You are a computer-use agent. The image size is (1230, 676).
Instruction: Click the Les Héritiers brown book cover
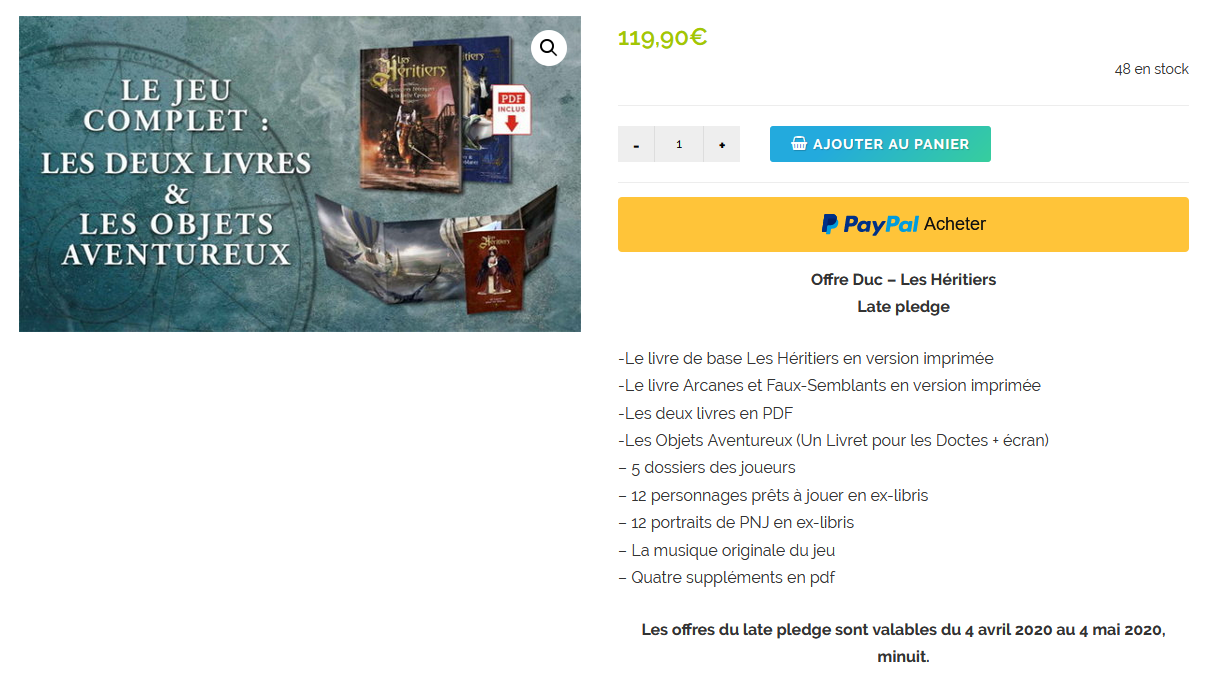coord(411,118)
